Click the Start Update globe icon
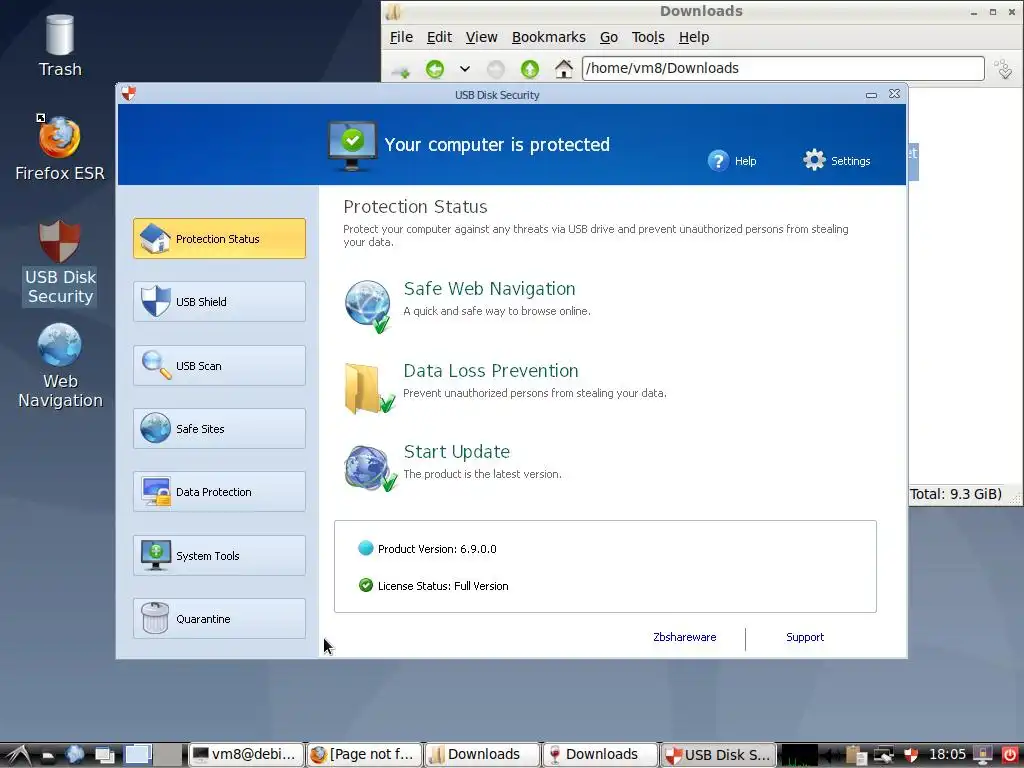Screen dimensions: 1024x768 370,468
